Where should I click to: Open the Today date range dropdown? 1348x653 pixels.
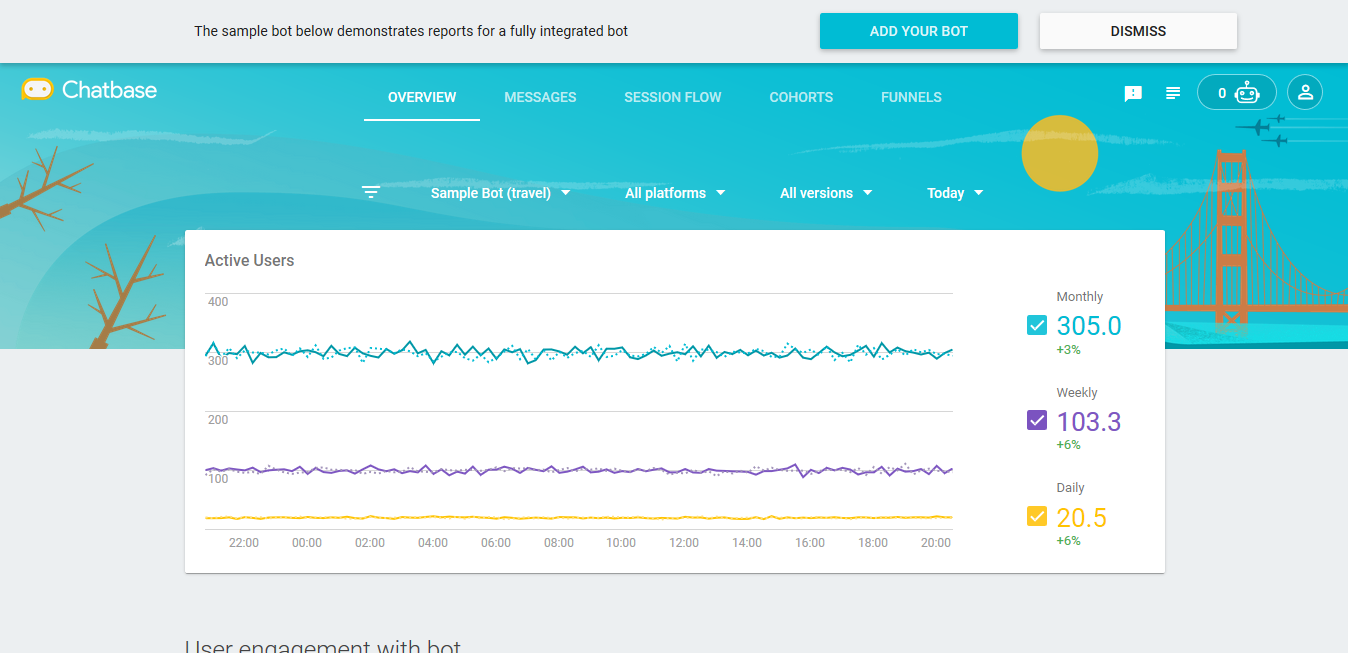pos(955,193)
